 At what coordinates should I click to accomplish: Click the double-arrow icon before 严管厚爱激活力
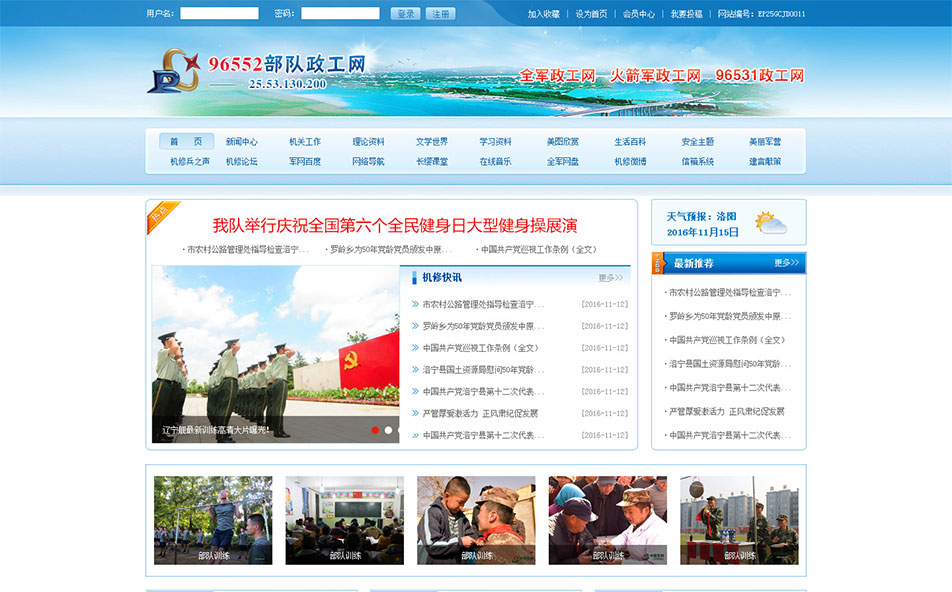point(414,413)
